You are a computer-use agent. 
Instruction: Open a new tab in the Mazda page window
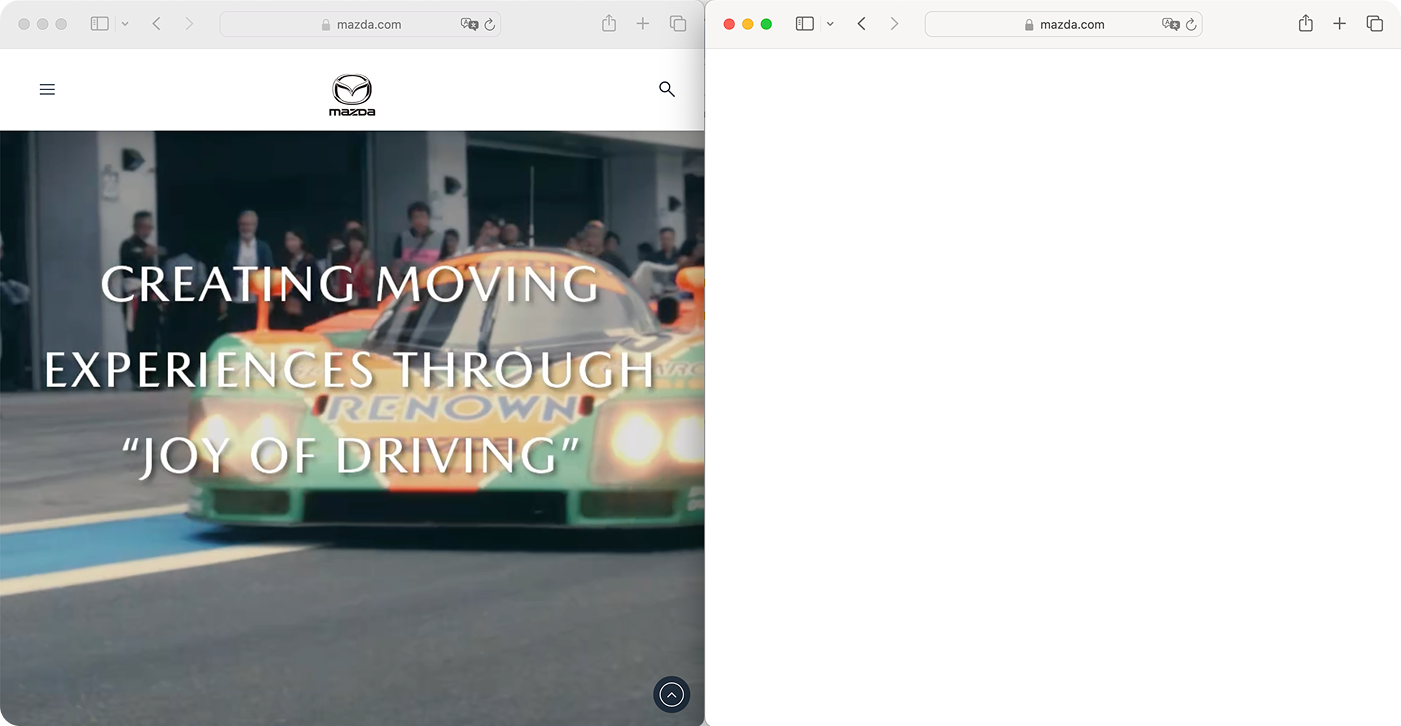643,24
